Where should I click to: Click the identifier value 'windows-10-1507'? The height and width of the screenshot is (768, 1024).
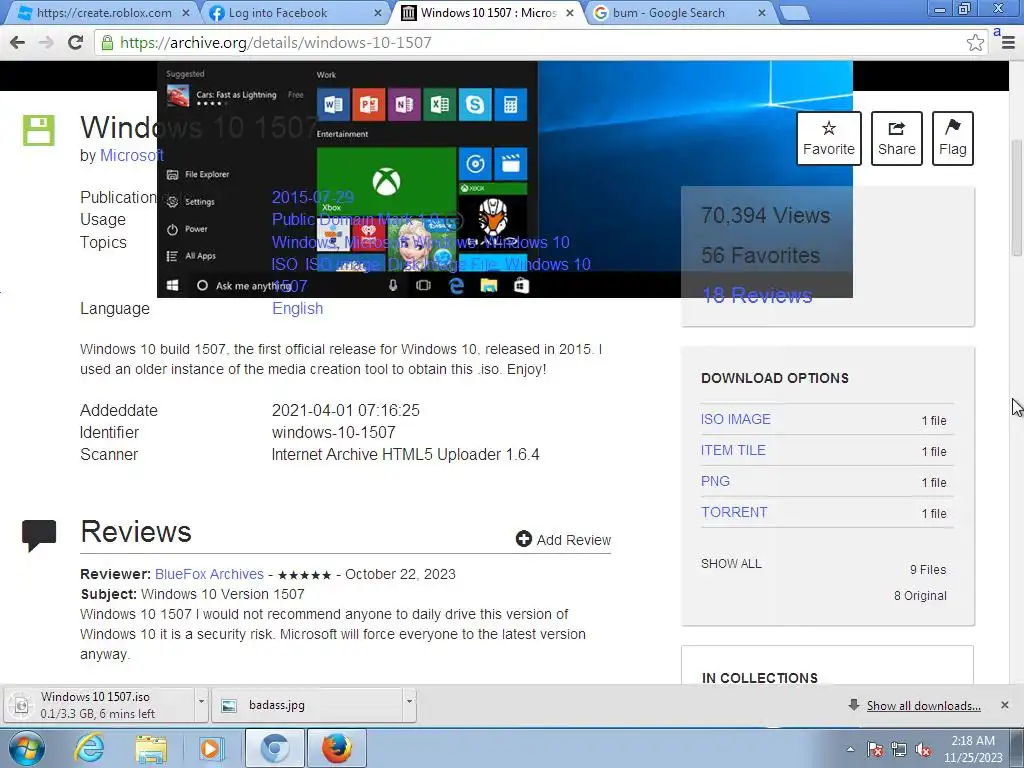click(333, 432)
